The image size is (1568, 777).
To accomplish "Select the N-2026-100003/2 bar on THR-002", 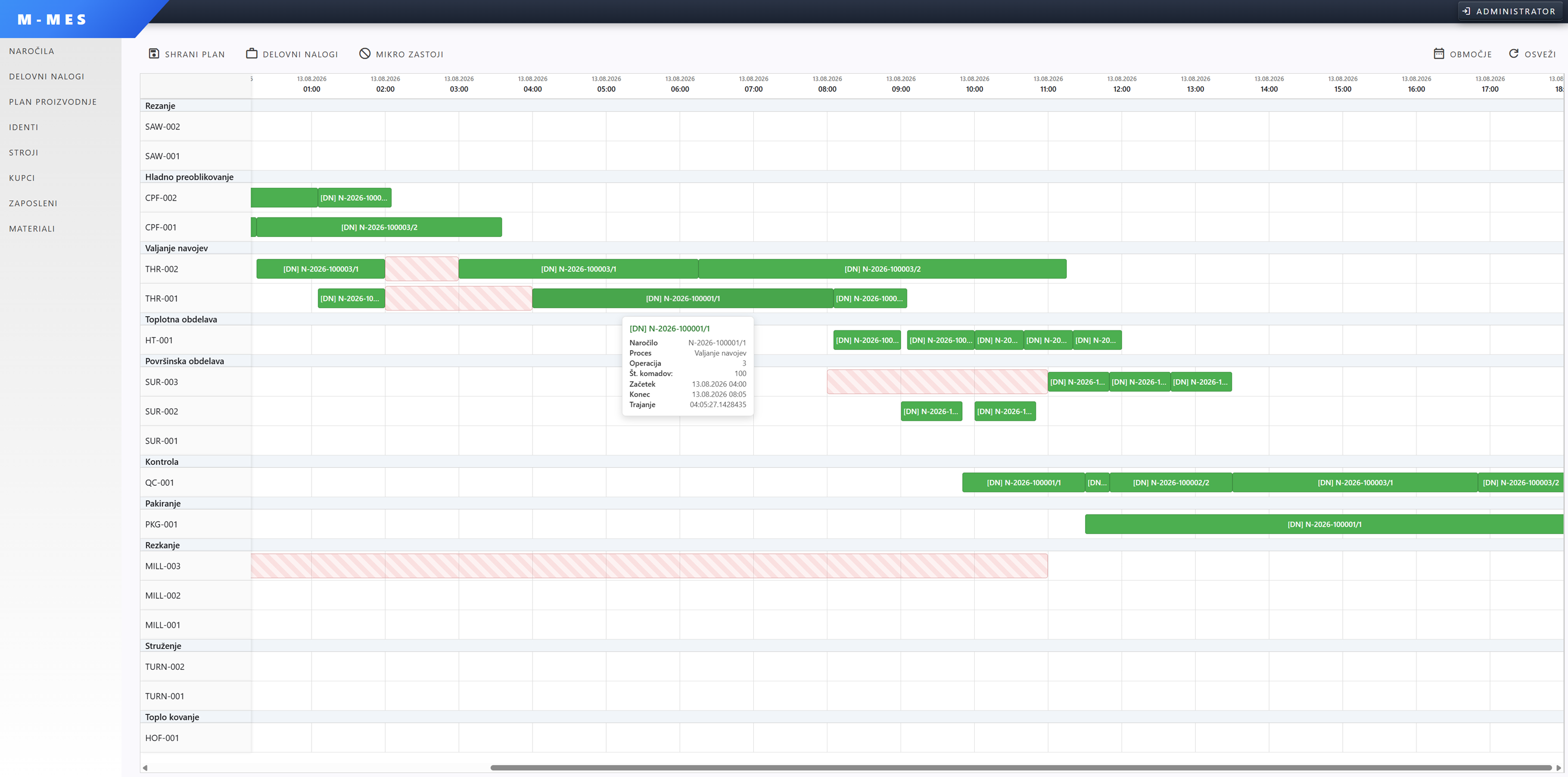I will tap(883, 269).
